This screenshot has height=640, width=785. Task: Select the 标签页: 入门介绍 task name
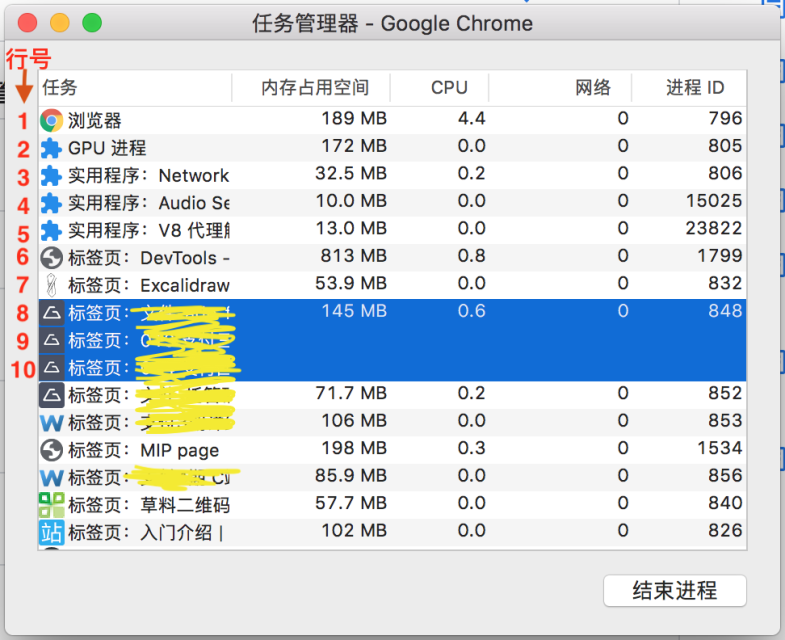pyautogui.click(x=146, y=532)
